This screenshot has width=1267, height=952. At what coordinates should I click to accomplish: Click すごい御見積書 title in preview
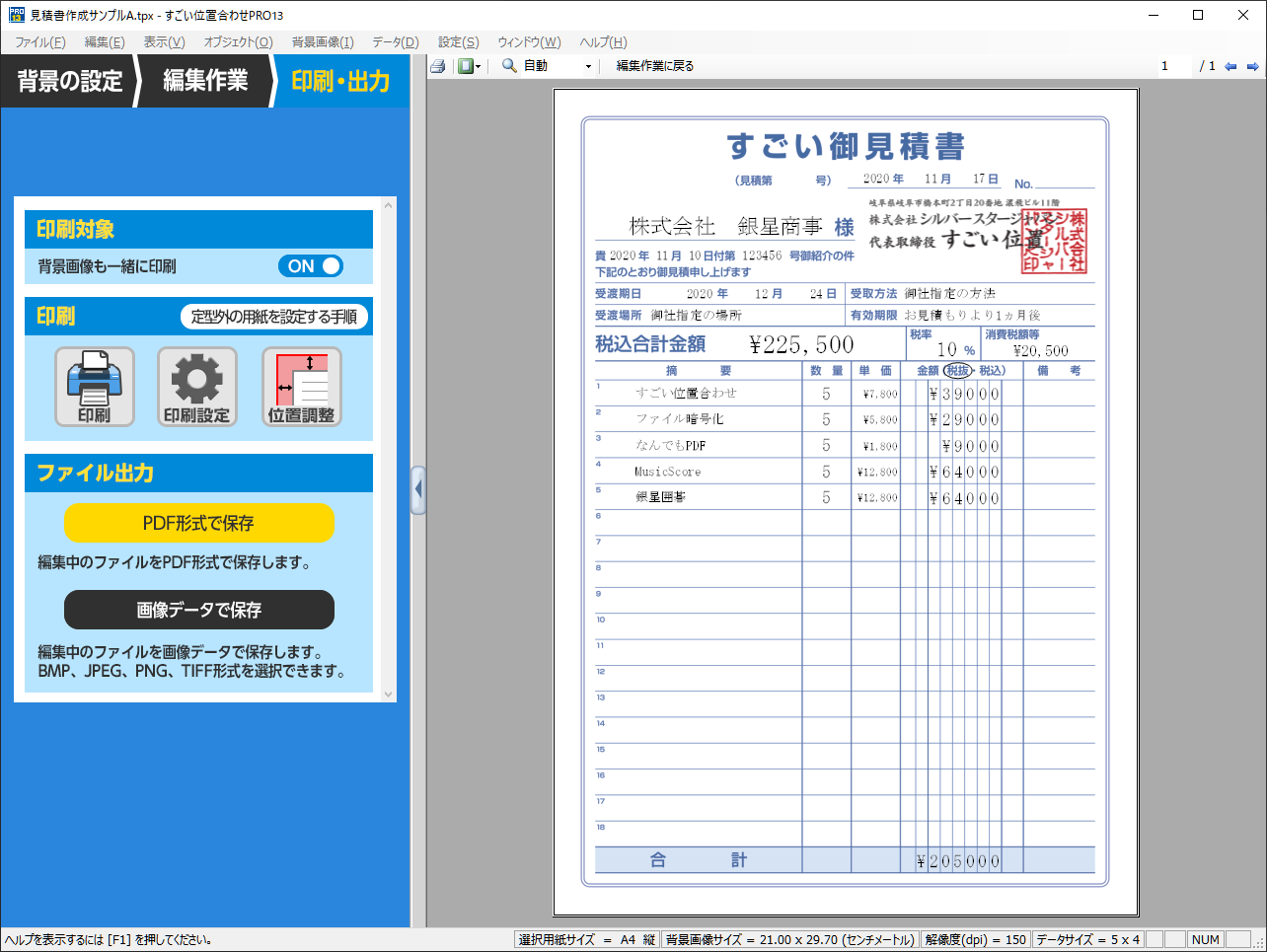click(x=846, y=146)
